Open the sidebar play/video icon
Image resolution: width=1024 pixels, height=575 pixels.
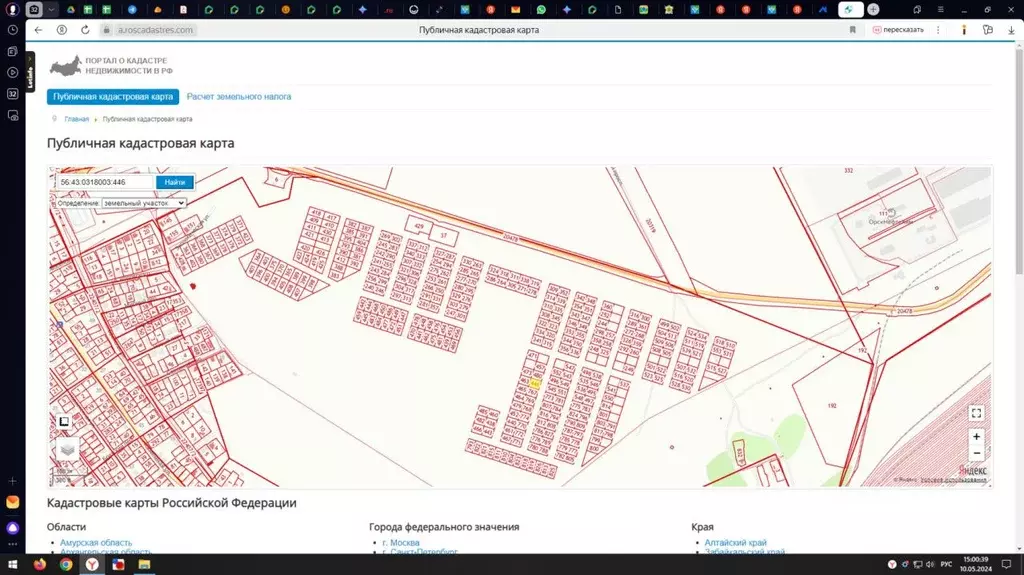pos(12,73)
